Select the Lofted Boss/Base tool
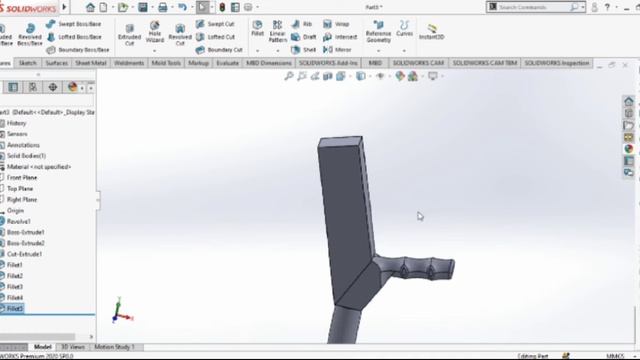Image resolution: width=640 pixels, height=360 pixels. point(74,37)
